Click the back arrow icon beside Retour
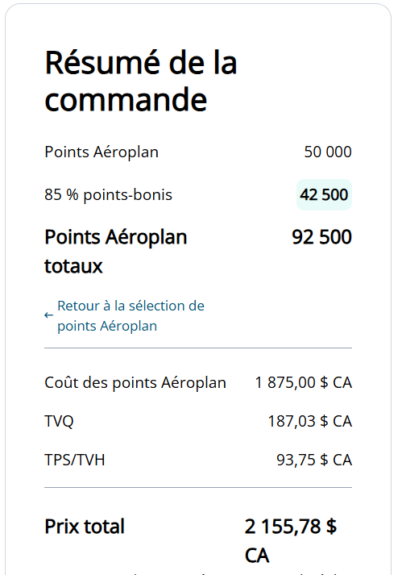Image resolution: width=402 pixels, height=575 pixels. point(48,315)
